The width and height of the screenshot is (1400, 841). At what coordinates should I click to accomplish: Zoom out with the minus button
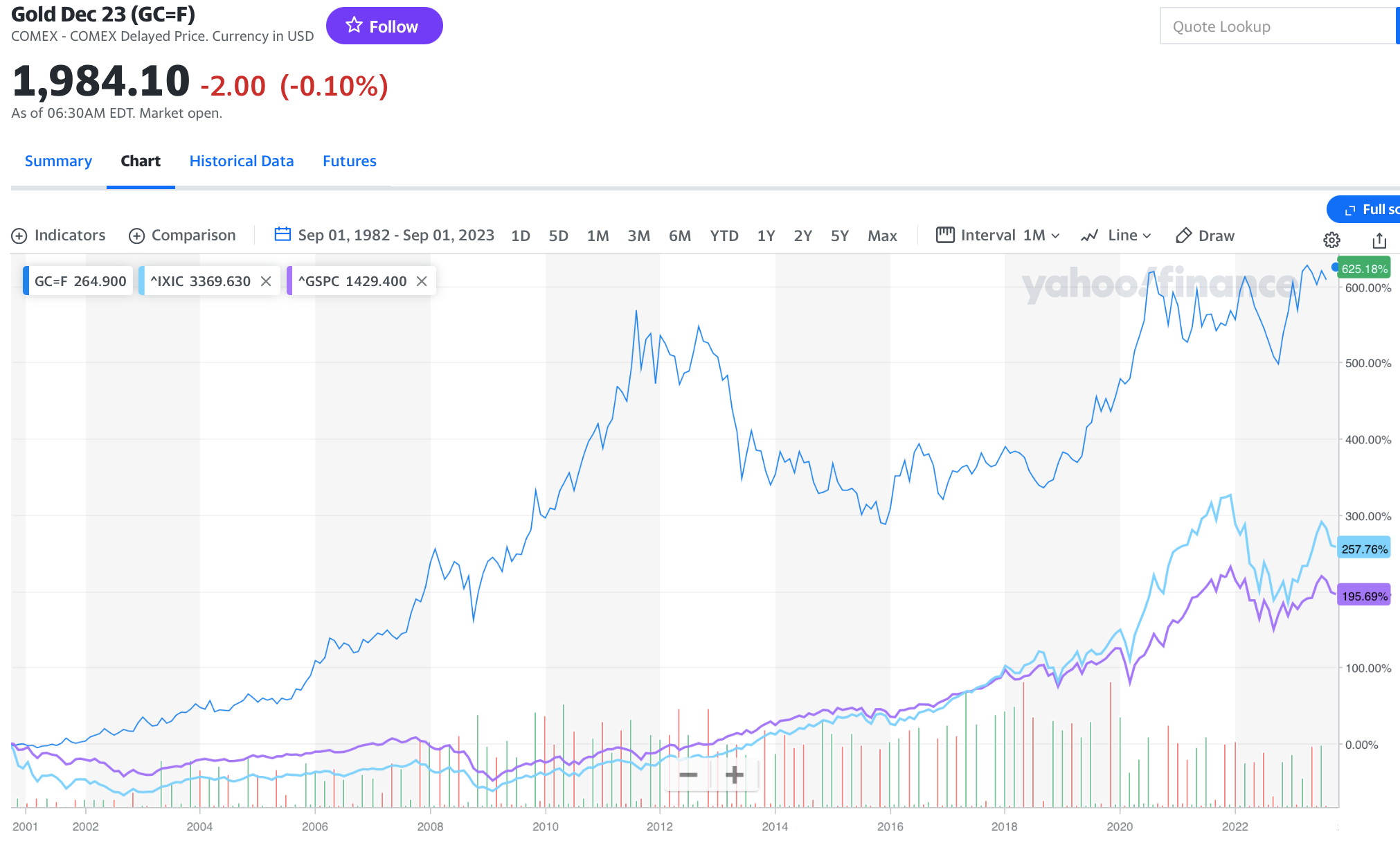(688, 774)
